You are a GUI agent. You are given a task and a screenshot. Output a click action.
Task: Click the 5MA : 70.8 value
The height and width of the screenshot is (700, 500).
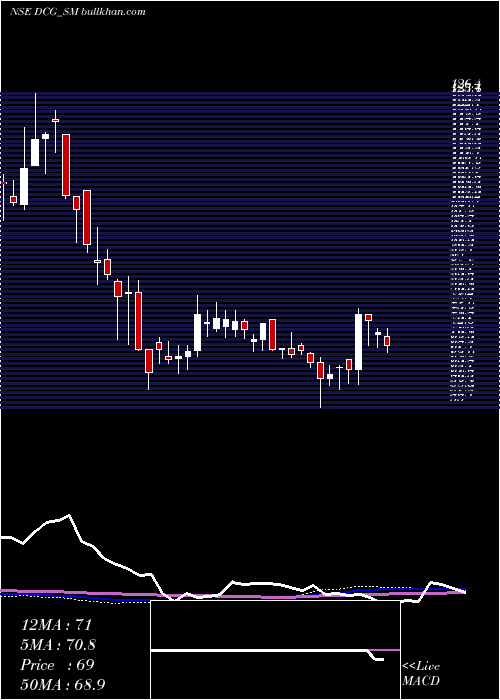(x=58, y=645)
